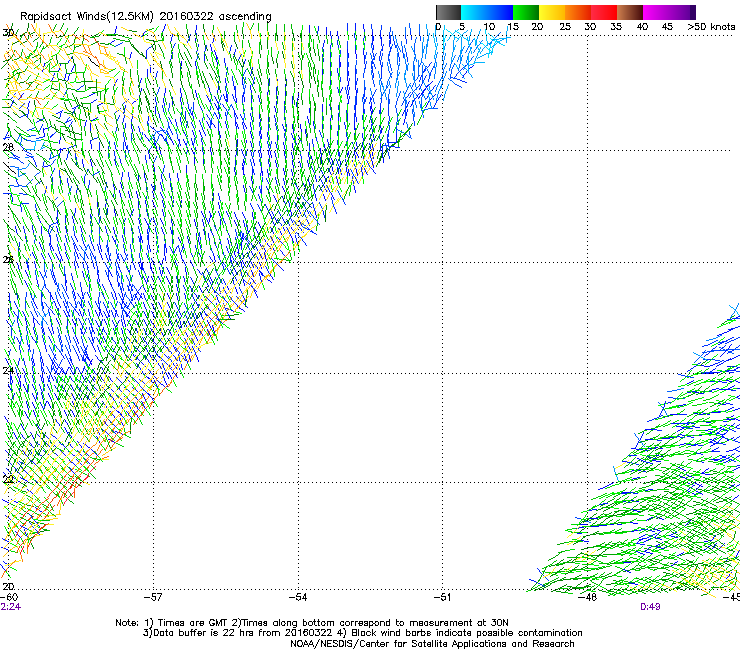This screenshot has height=650, width=740.
Task: Click the purple '2:24' time stamp
Action: (11, 607)
